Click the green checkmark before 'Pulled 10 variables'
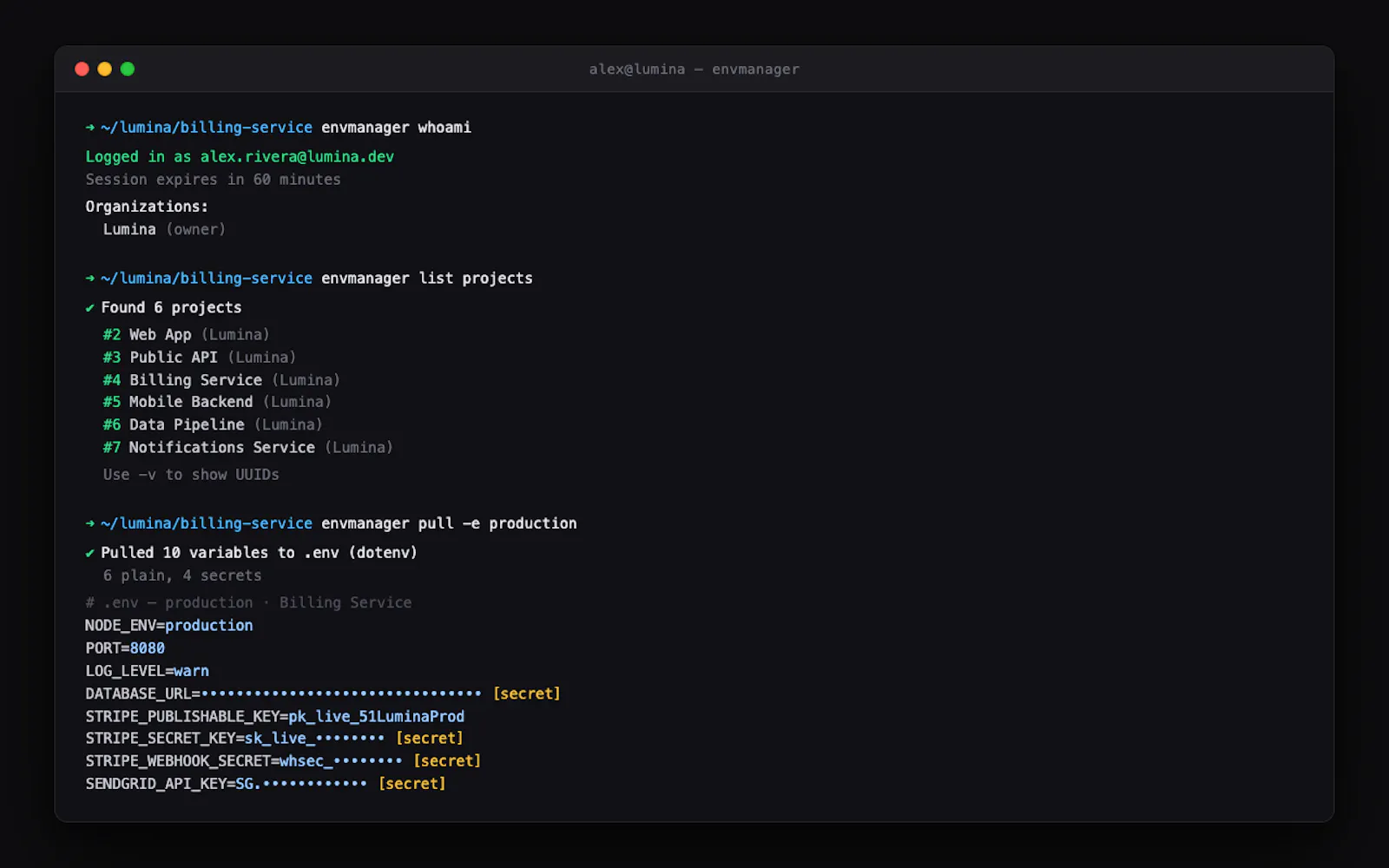The width and height of the screenshot is (1389, 868). coord(89,553)
